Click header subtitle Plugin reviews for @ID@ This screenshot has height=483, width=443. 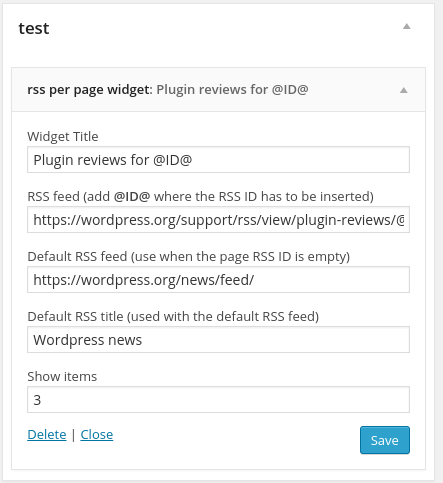tap(232, 90)
